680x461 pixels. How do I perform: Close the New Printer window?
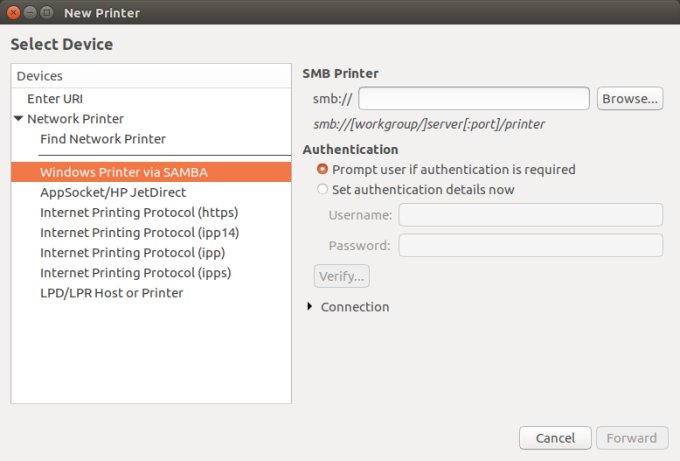coord(13,13)
